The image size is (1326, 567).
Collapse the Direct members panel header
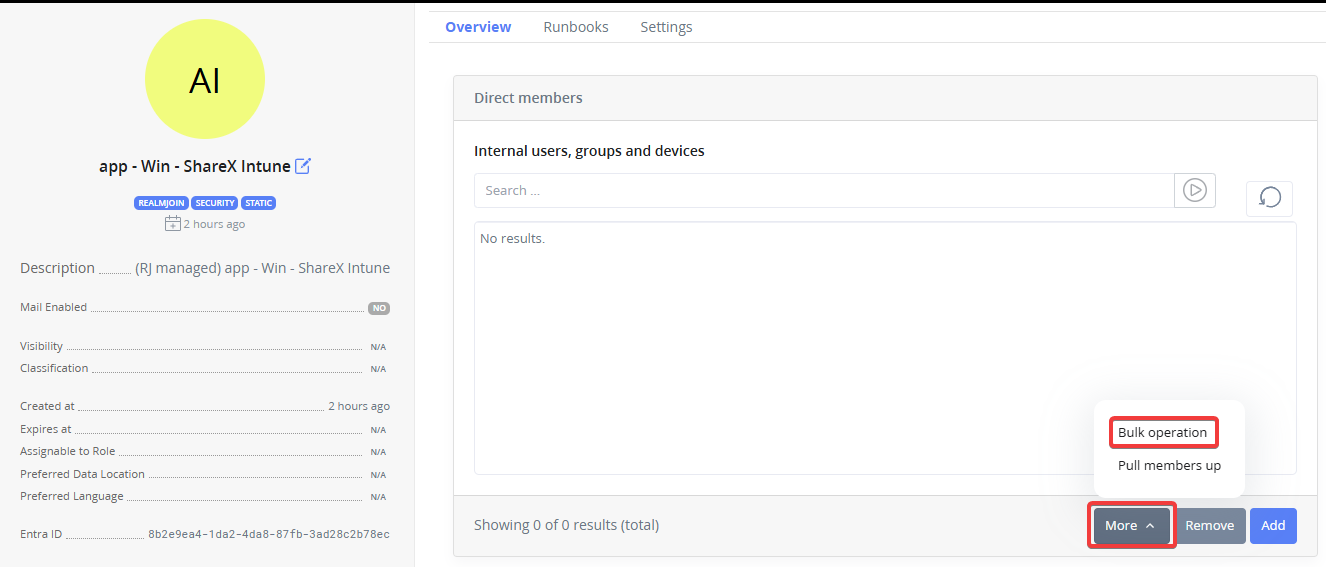(884, 98)
